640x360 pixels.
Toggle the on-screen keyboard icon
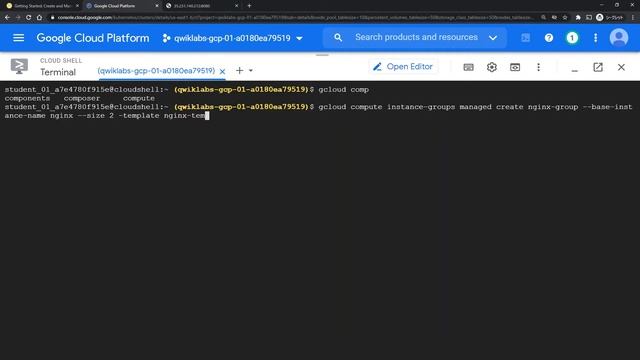tap(469, 67)
